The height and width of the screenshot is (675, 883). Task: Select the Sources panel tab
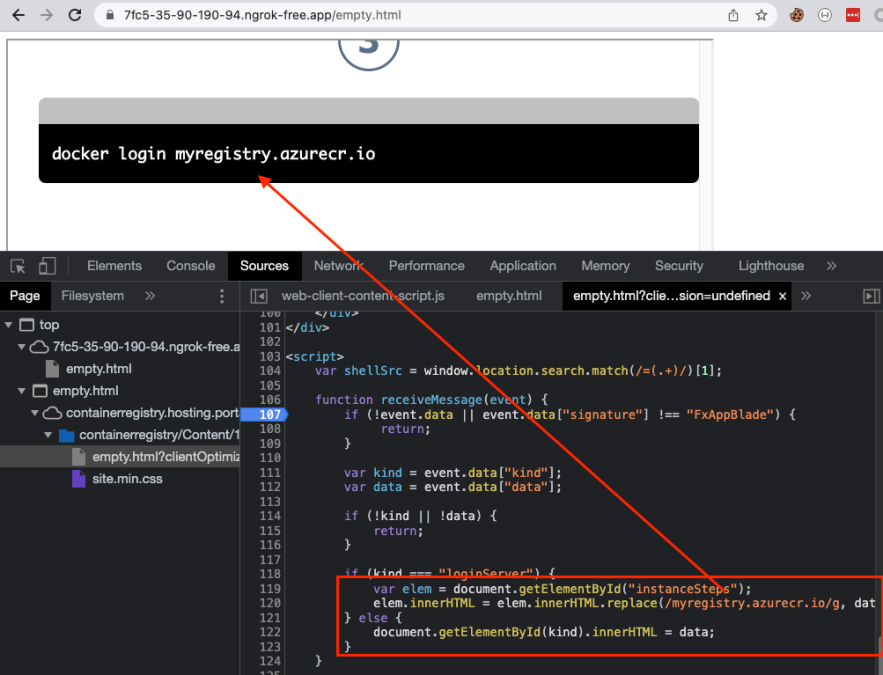(264, 266)
